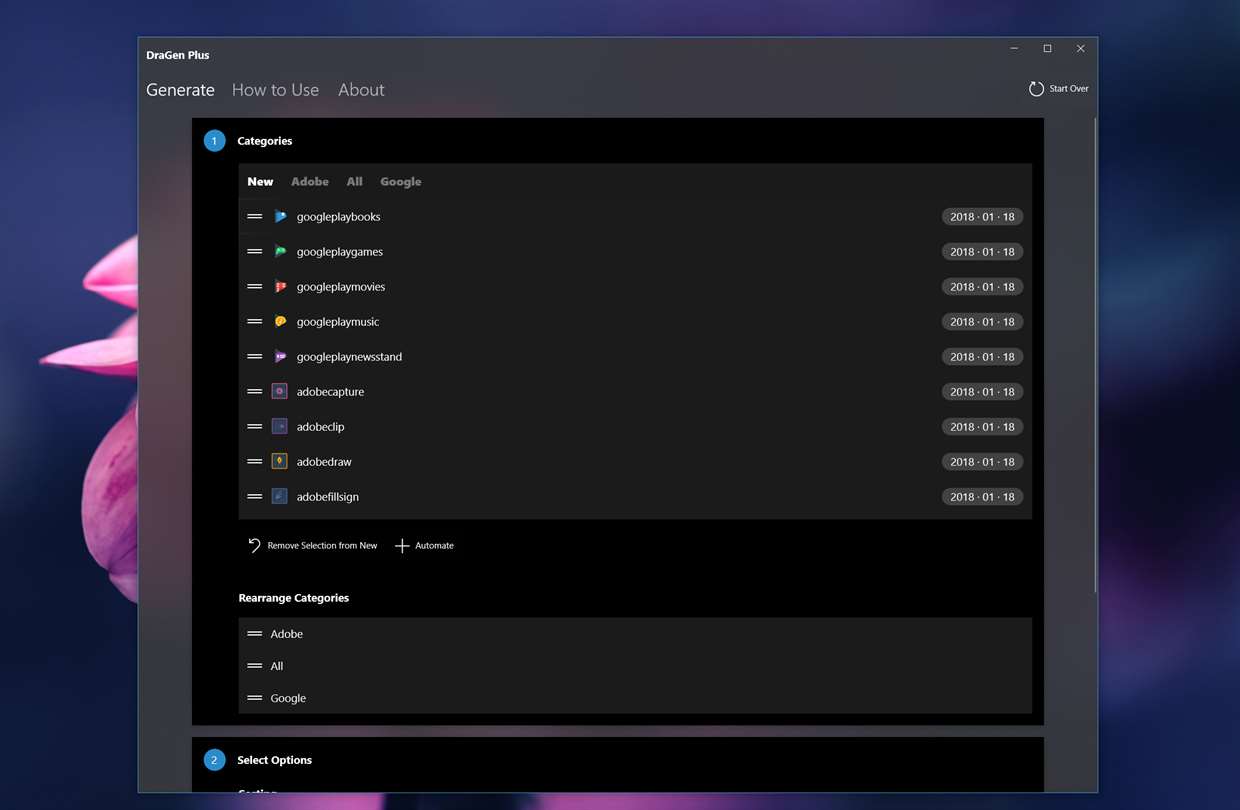
Task: Click the adobedraw app icon
Action: click(x=280, y=462)
